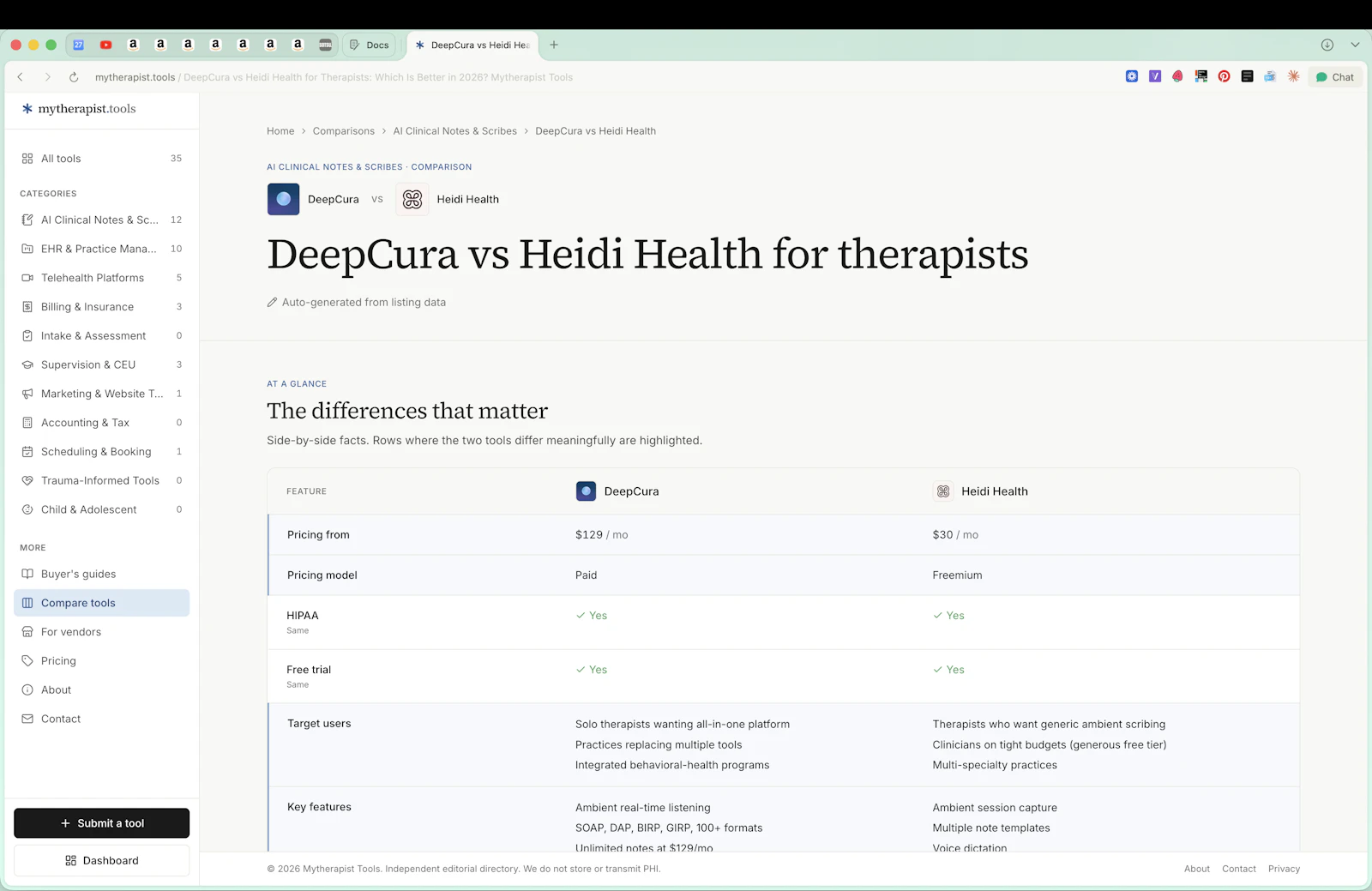
Task: Select EHR & Practice Management category
Action: point(101,249)
